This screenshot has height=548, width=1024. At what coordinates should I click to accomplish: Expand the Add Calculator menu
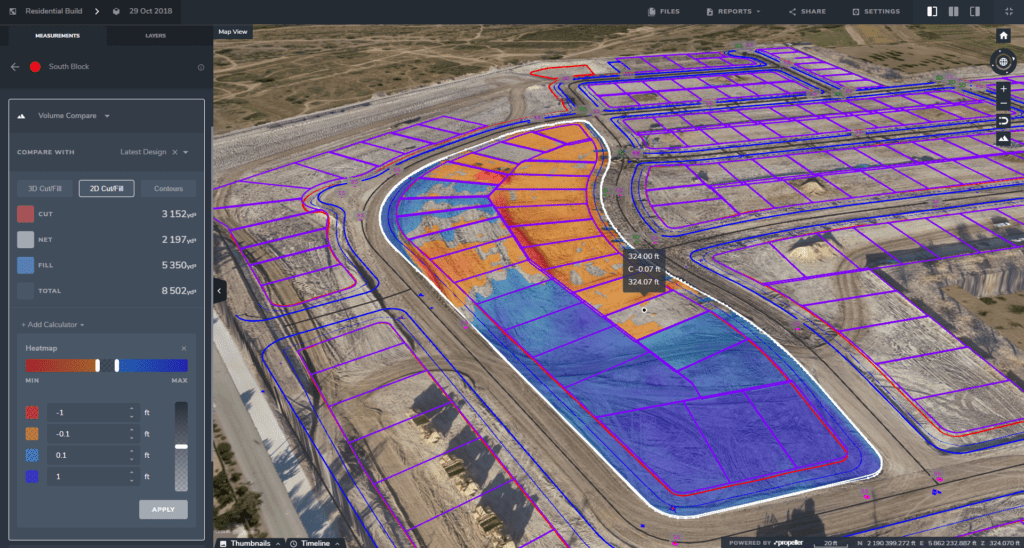[54, 325]
